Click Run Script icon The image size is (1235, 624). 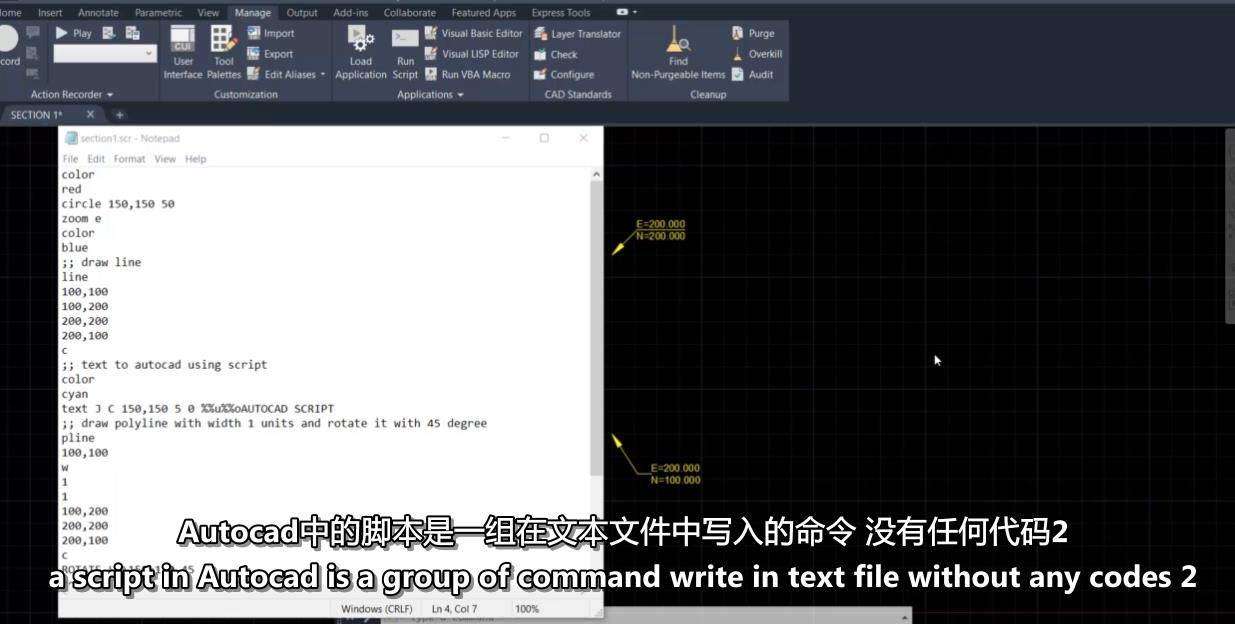pyautogui.click(x=405, y=53)
